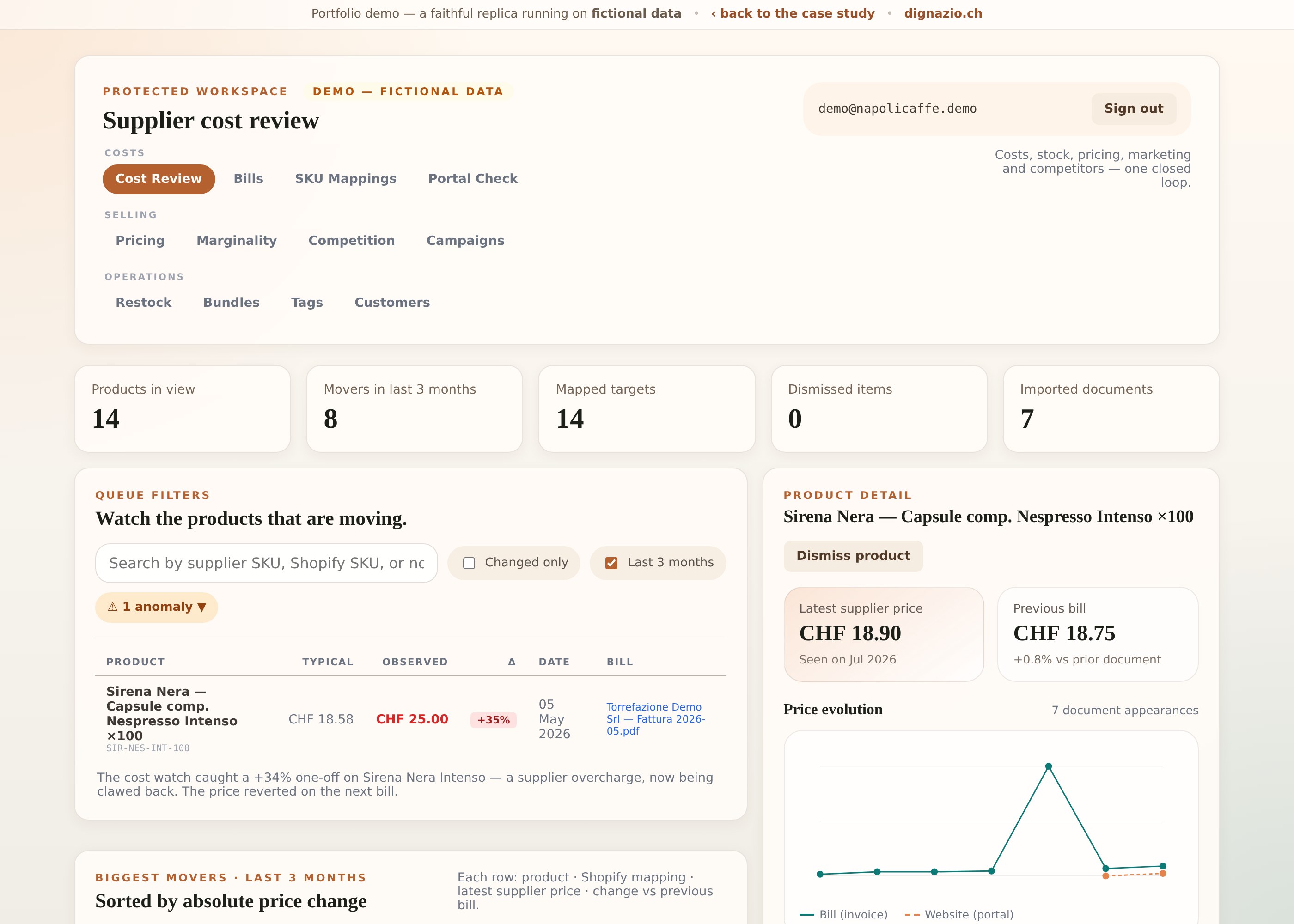Viewport: 1294px width, 924px height.
Task: Open the Tags tab
Action: pos(307,303)
